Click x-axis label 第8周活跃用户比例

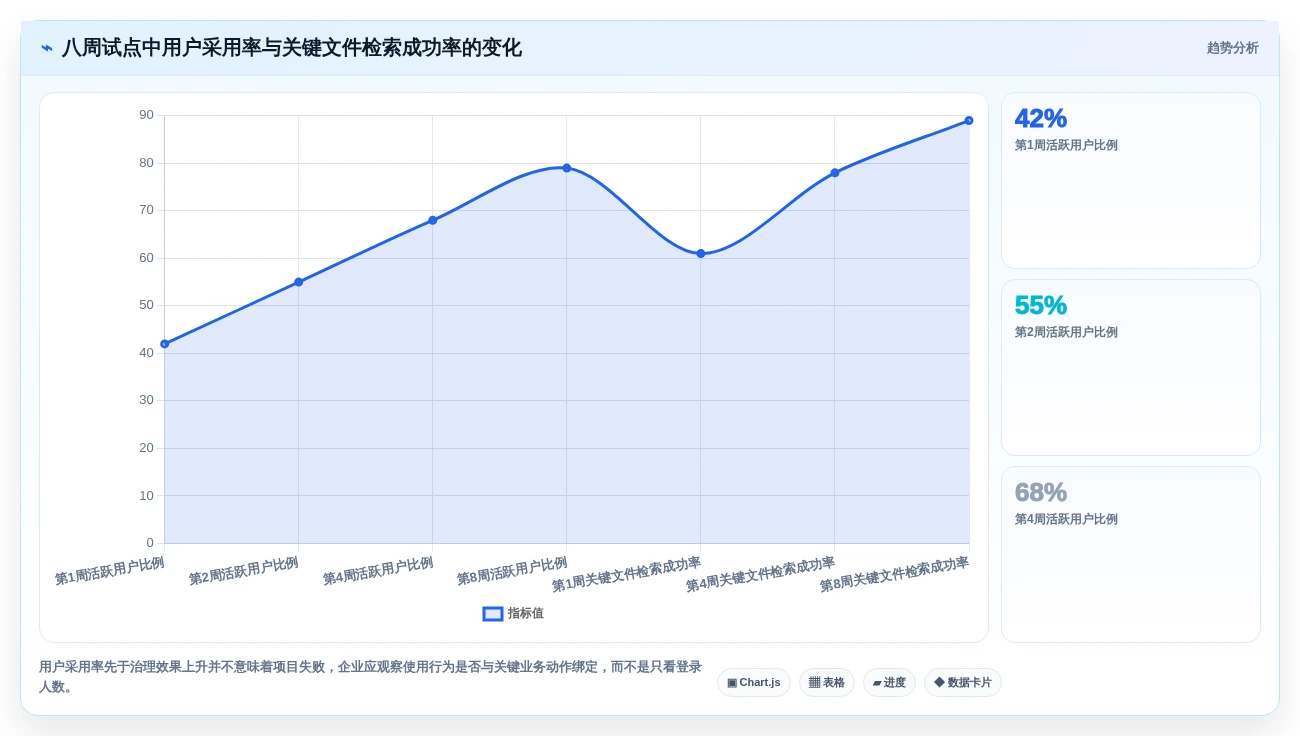512,571
